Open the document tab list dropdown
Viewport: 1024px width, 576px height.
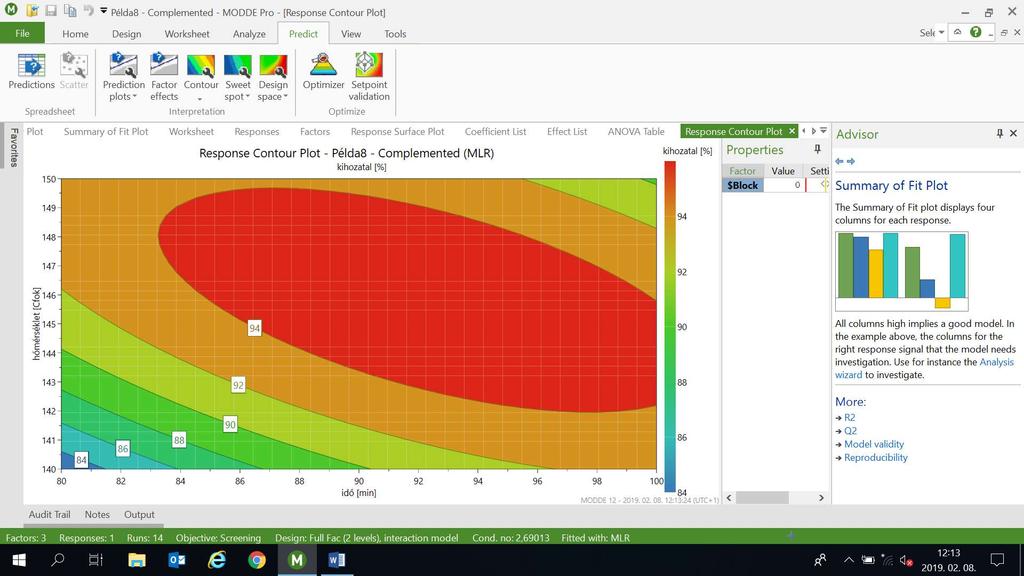(824, 131)
